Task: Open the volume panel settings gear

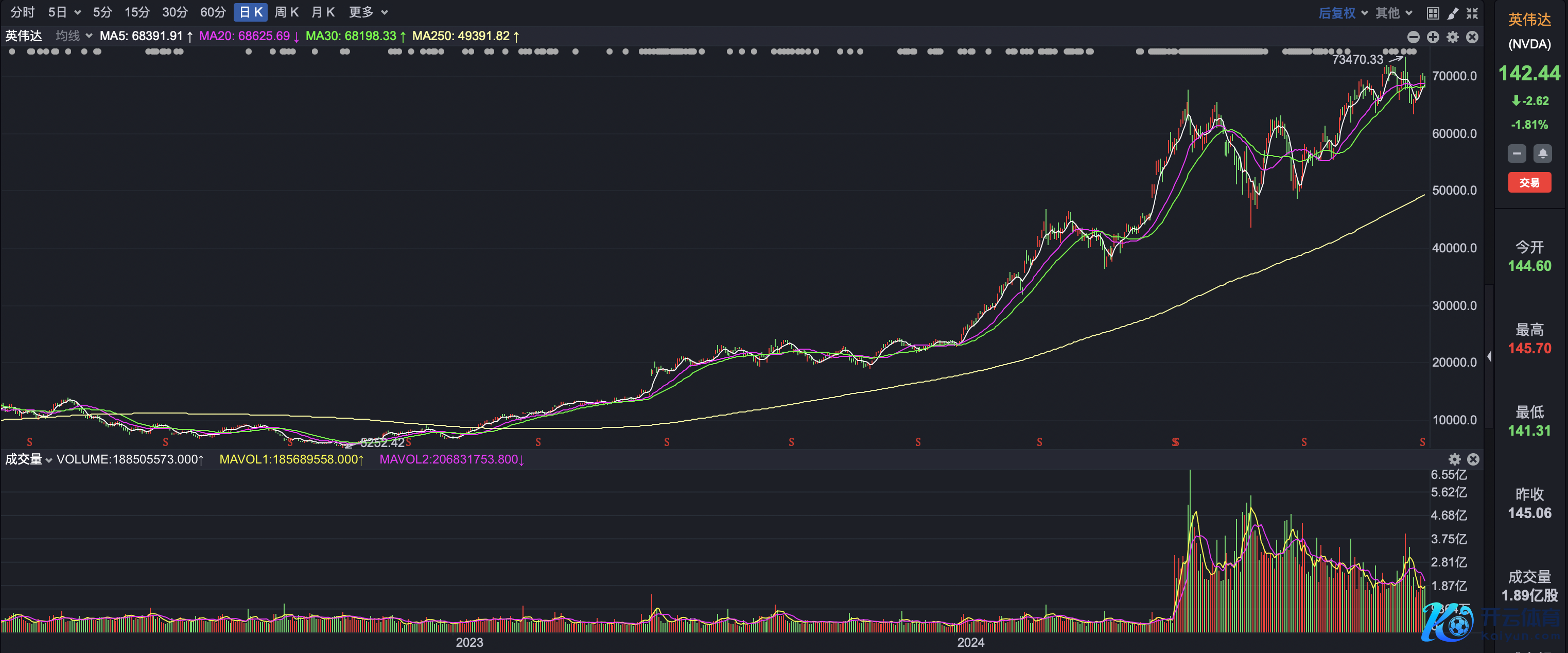Action: 1454,459
